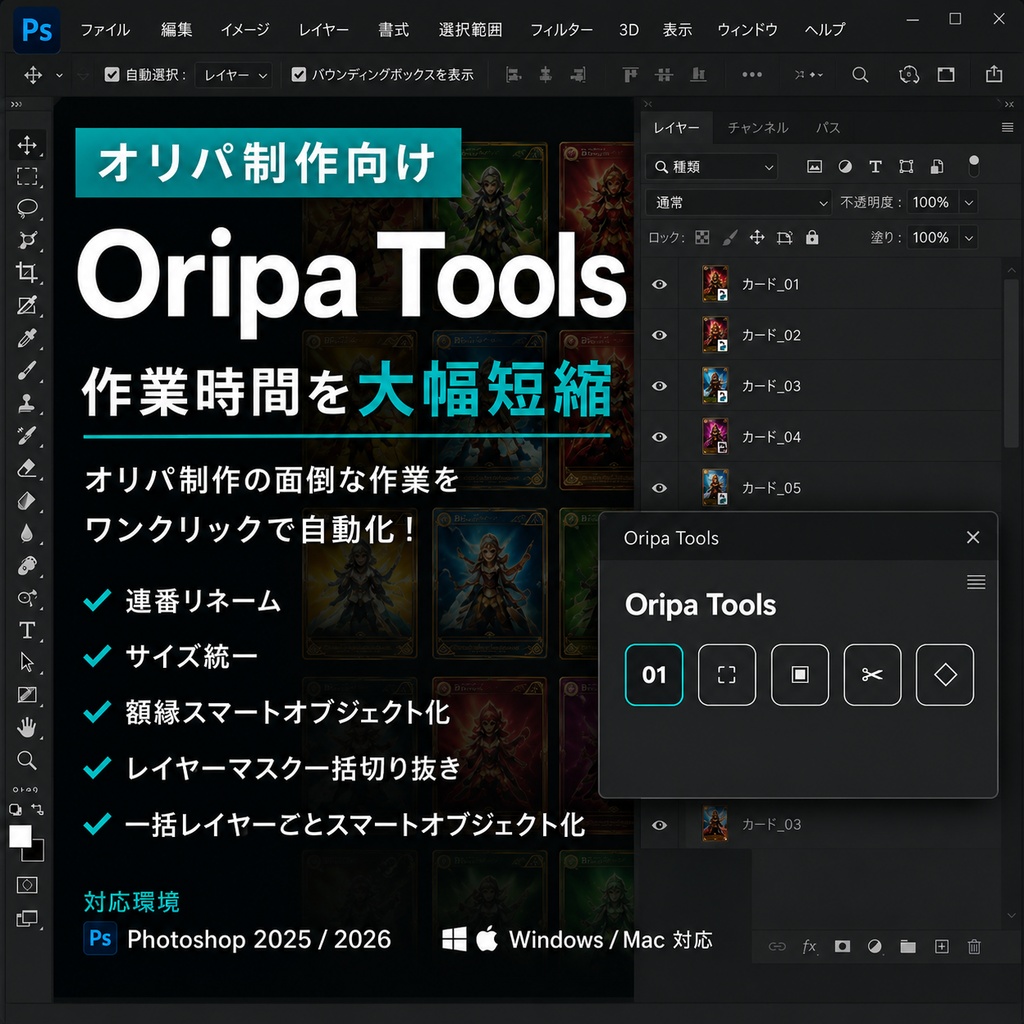Open the ウィンドウ menu
Viewport: 1024px width, 1024px height.
tap(748, 30)
